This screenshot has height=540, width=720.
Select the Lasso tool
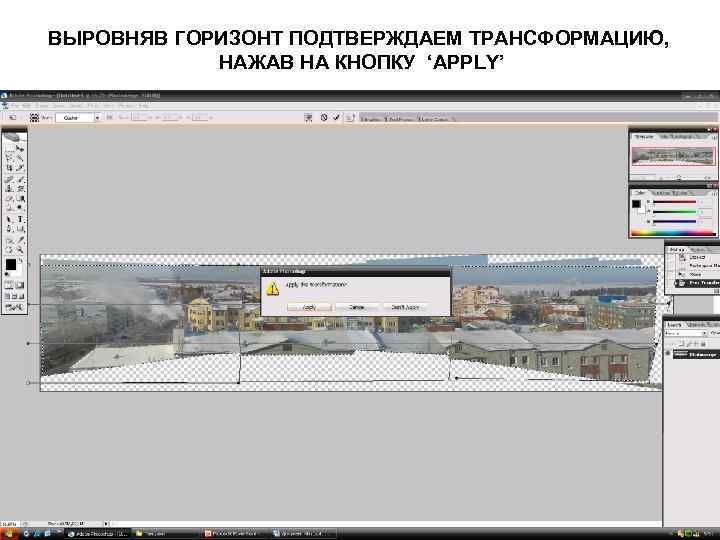(9, 158)
